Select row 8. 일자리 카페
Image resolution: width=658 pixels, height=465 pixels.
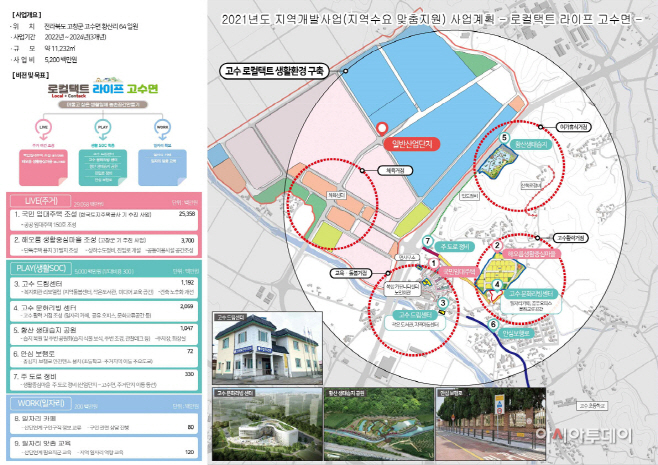pos(104,423)
